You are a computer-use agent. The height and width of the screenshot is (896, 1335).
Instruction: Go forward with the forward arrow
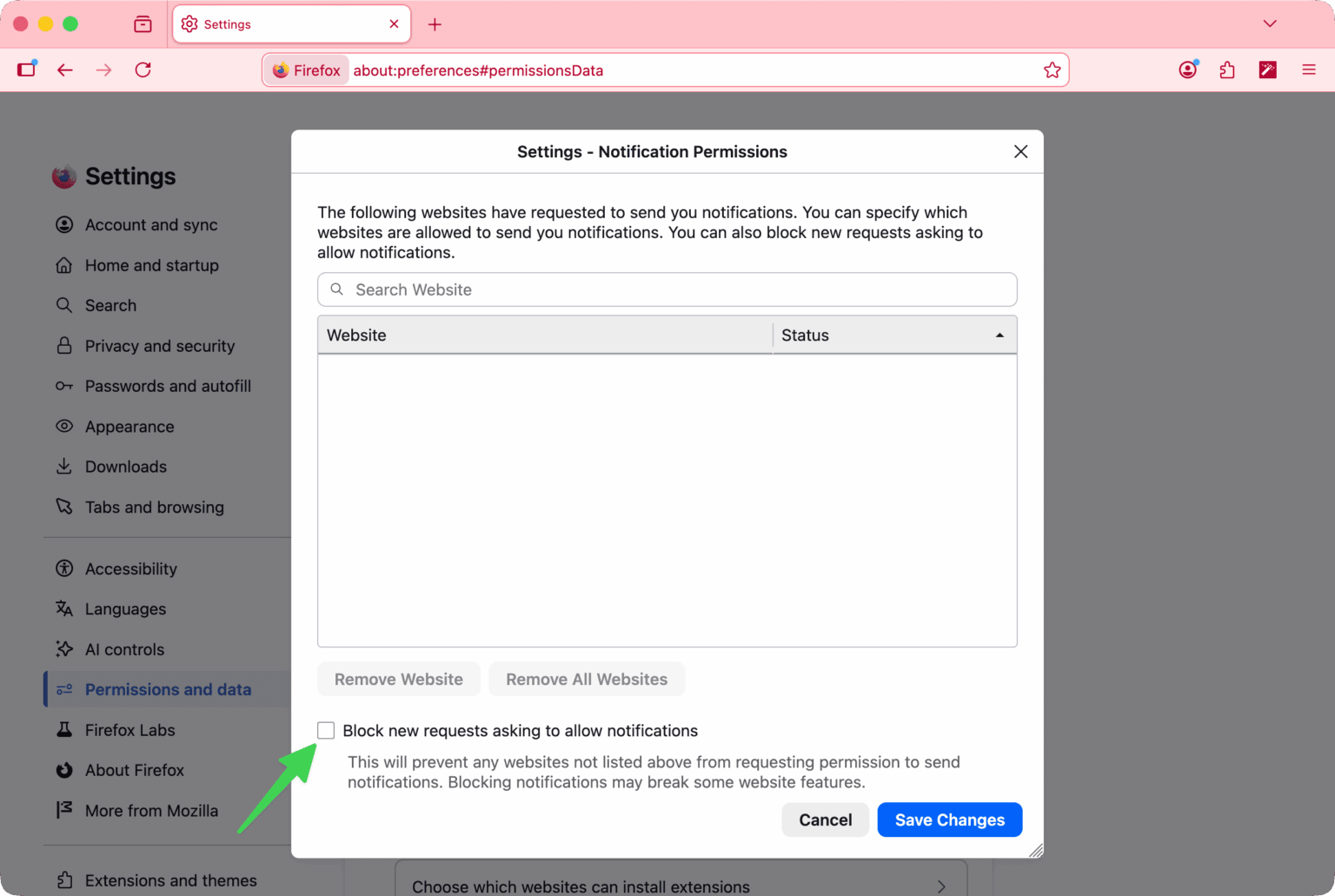pyautogui.click(x=104, y=70)
